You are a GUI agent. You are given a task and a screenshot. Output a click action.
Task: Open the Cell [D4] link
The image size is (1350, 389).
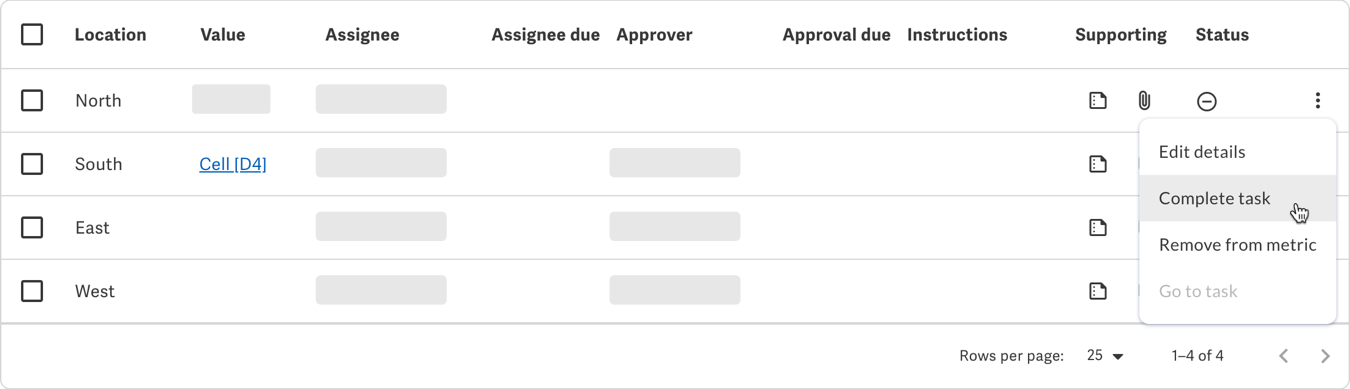tap(233, 164)
